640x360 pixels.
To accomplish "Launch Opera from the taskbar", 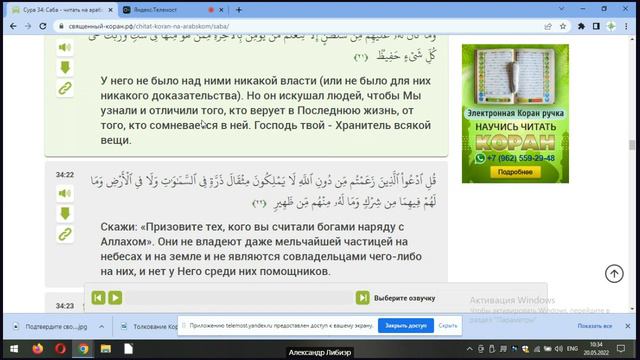I will [60, 349].
